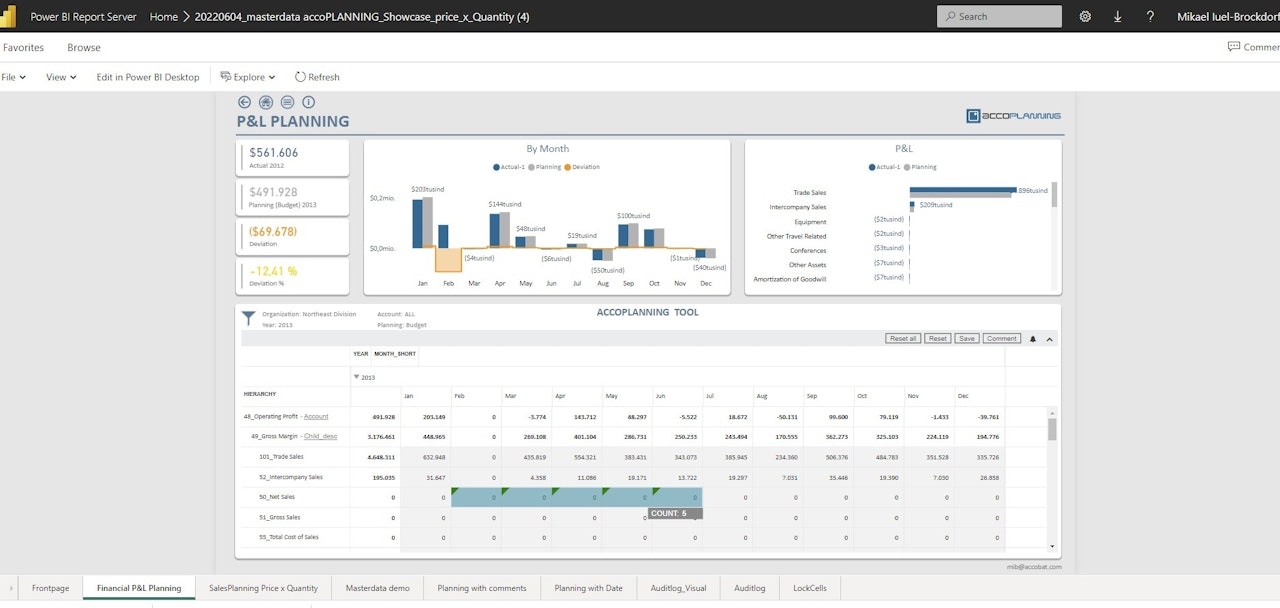Click the header Search box
Screen dimensions: 1280x608
coord(999,16)
